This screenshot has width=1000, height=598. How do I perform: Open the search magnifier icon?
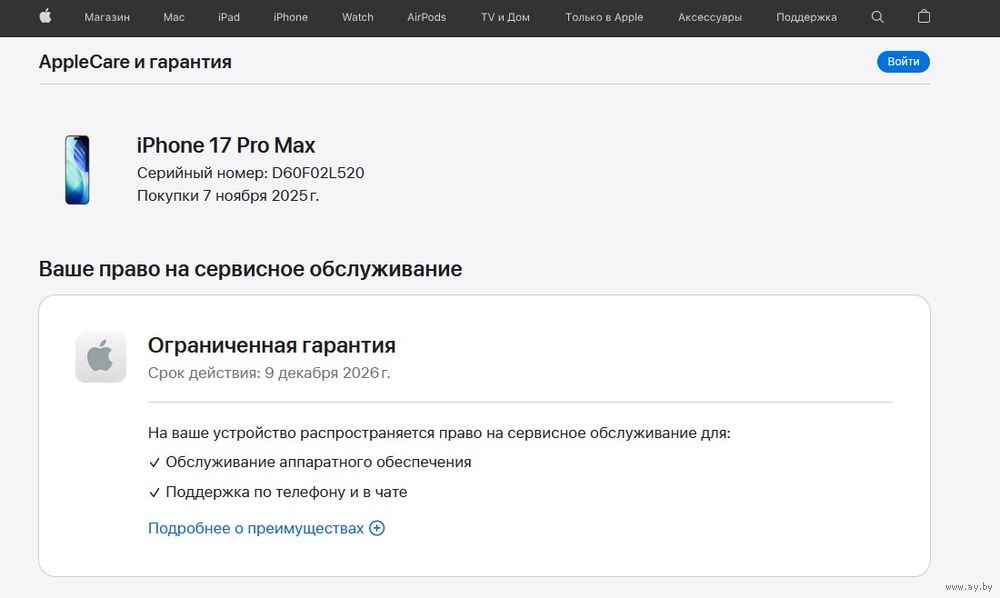pyautogui.click(x=878, y=17)
